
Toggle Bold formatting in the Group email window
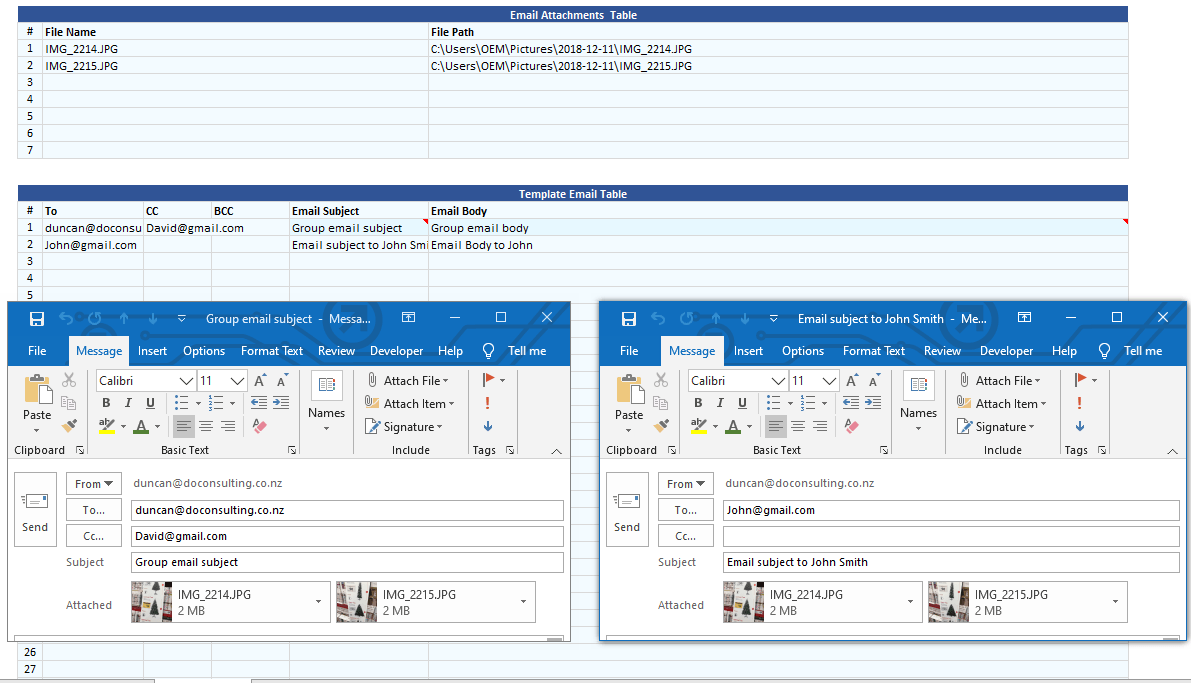coord(106,402)
